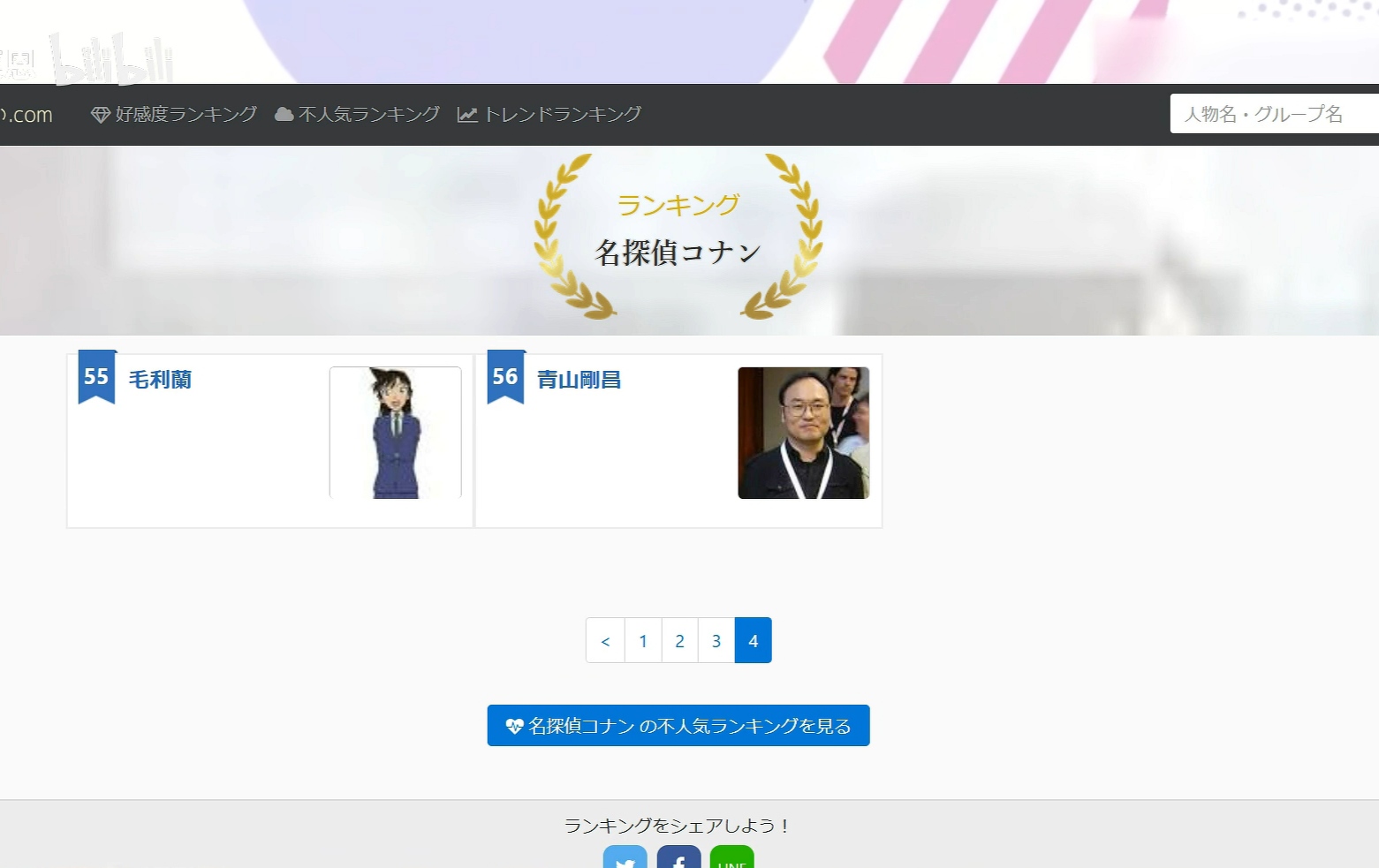Click the ランキングをシェアしよう！ text
This screenshot has height=868, width=1379.
pyautogui.click(x=678, y=826)
